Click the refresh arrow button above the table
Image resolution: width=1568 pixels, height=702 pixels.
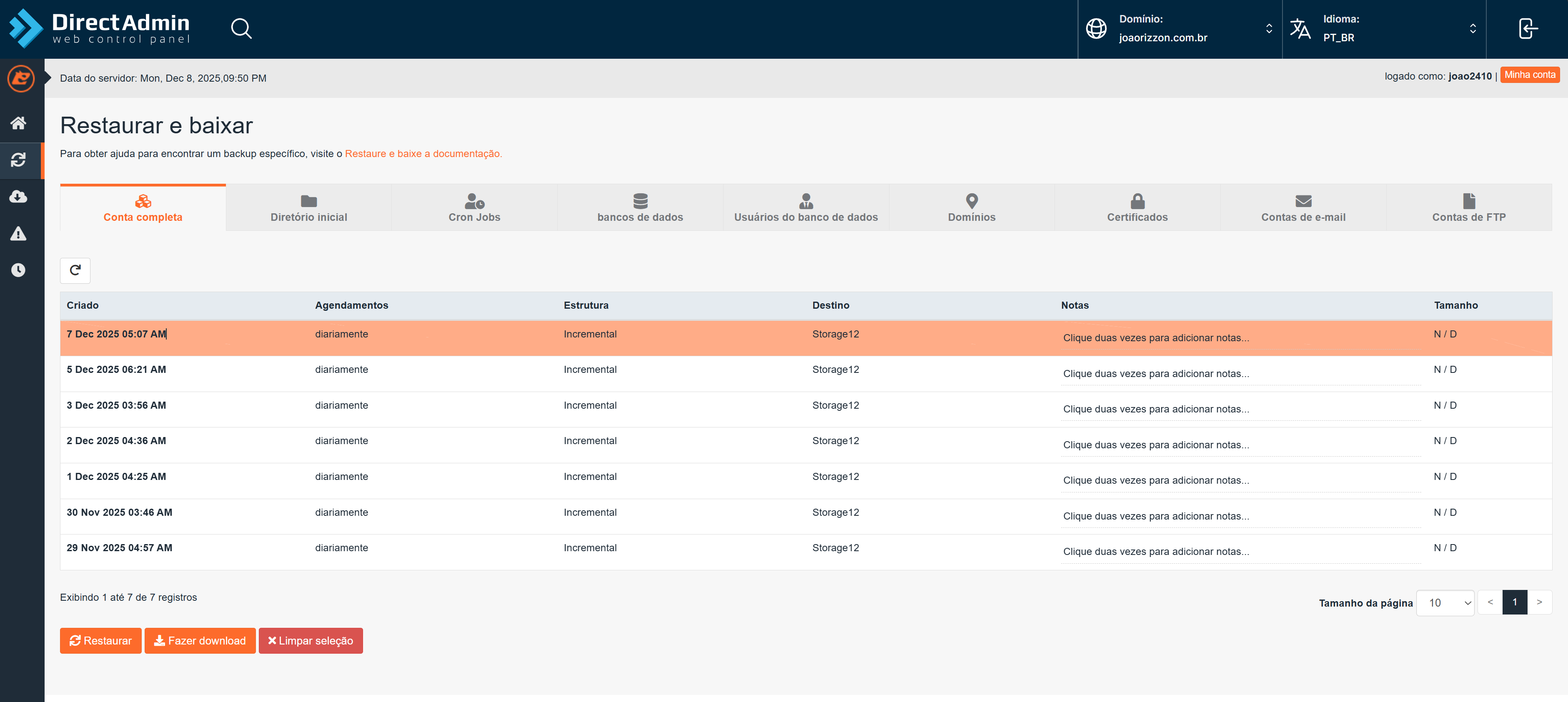point(75,270)
